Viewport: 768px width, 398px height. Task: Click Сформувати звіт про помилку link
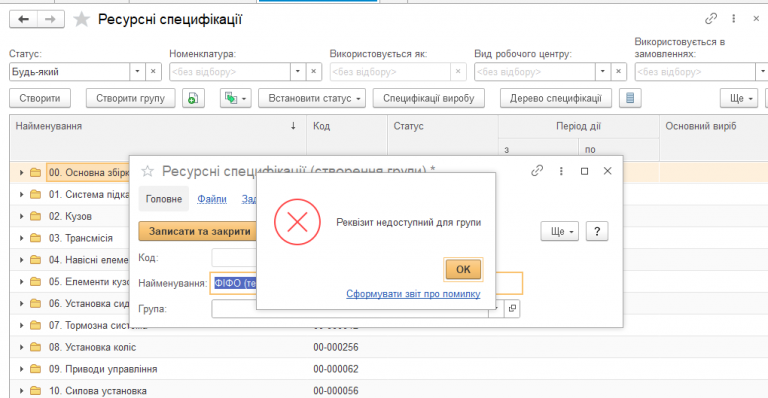click(413, 294)
